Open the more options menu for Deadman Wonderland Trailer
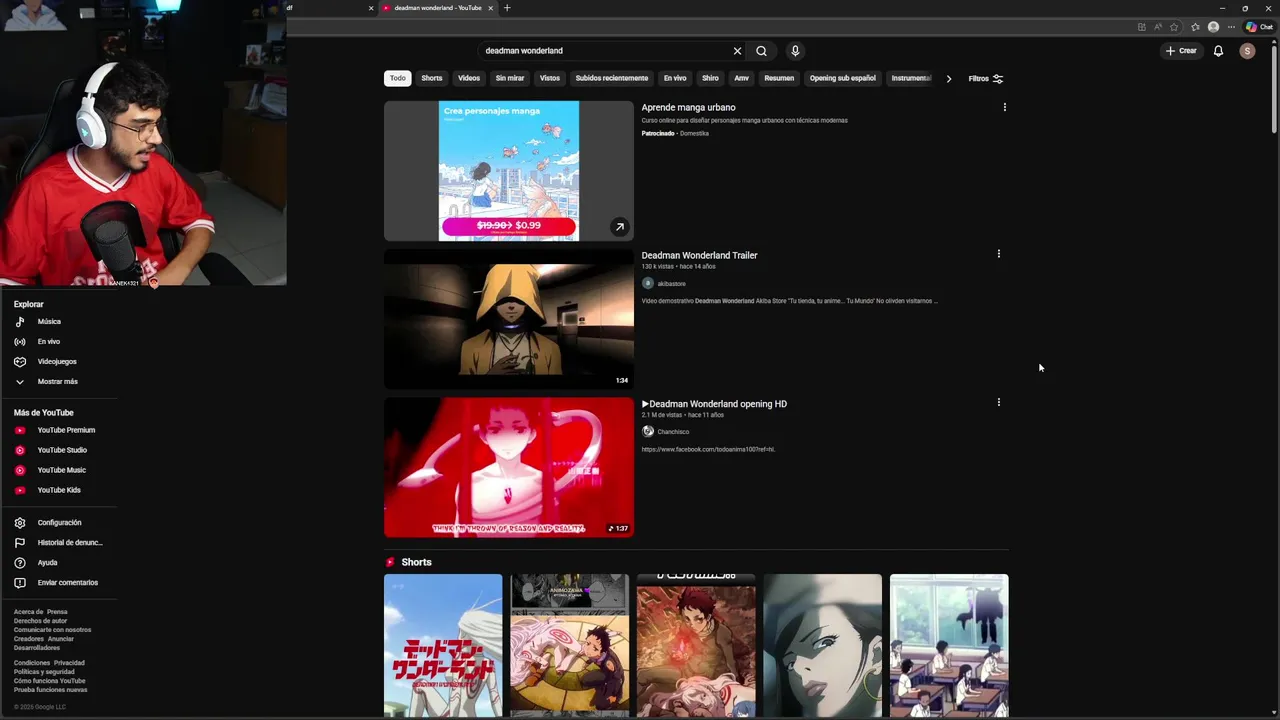This screenshot has width=1280, height=720. pos(998,254)
